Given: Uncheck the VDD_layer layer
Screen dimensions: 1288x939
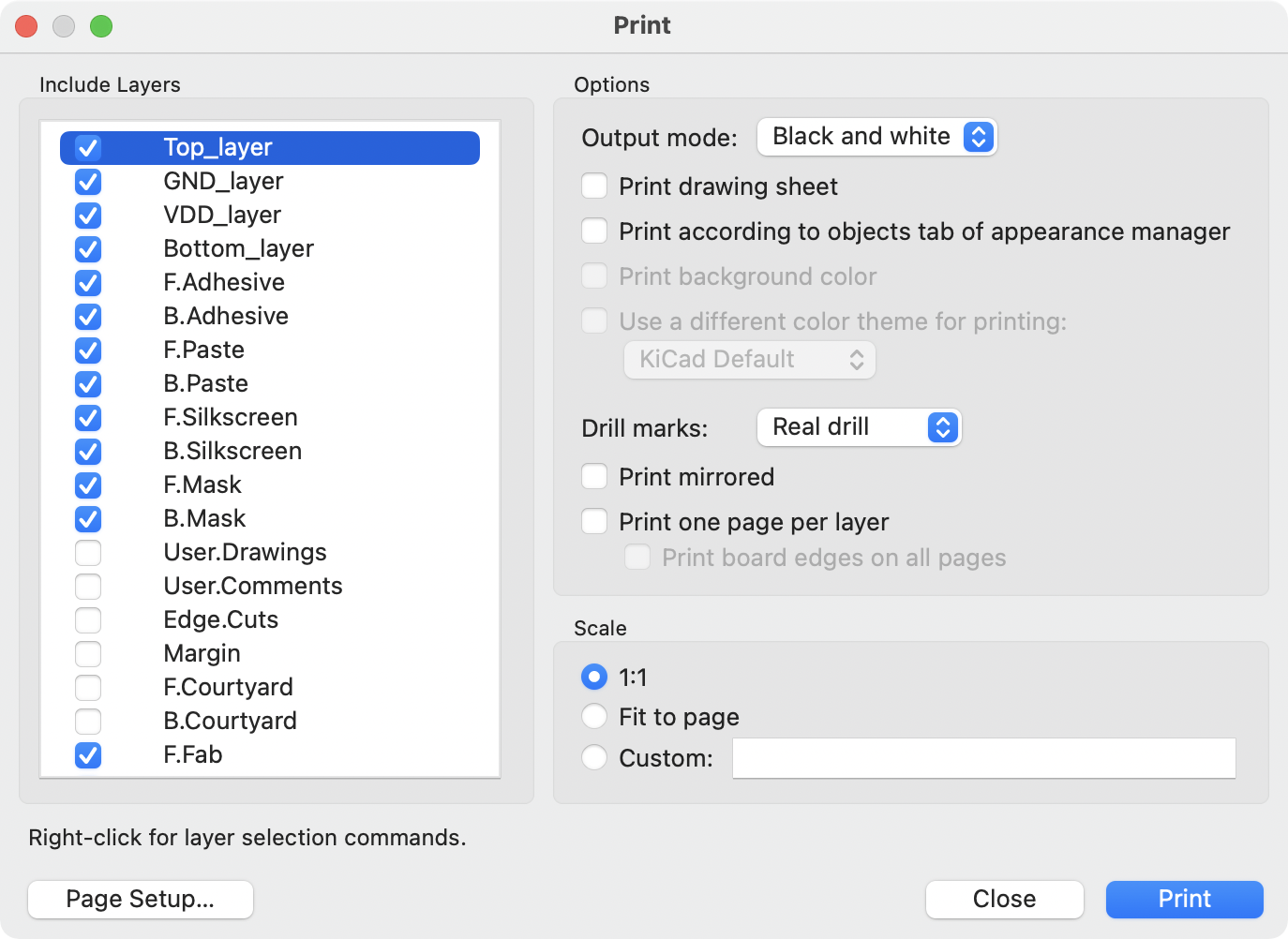Looking at the screenshot, I should 87,215.
